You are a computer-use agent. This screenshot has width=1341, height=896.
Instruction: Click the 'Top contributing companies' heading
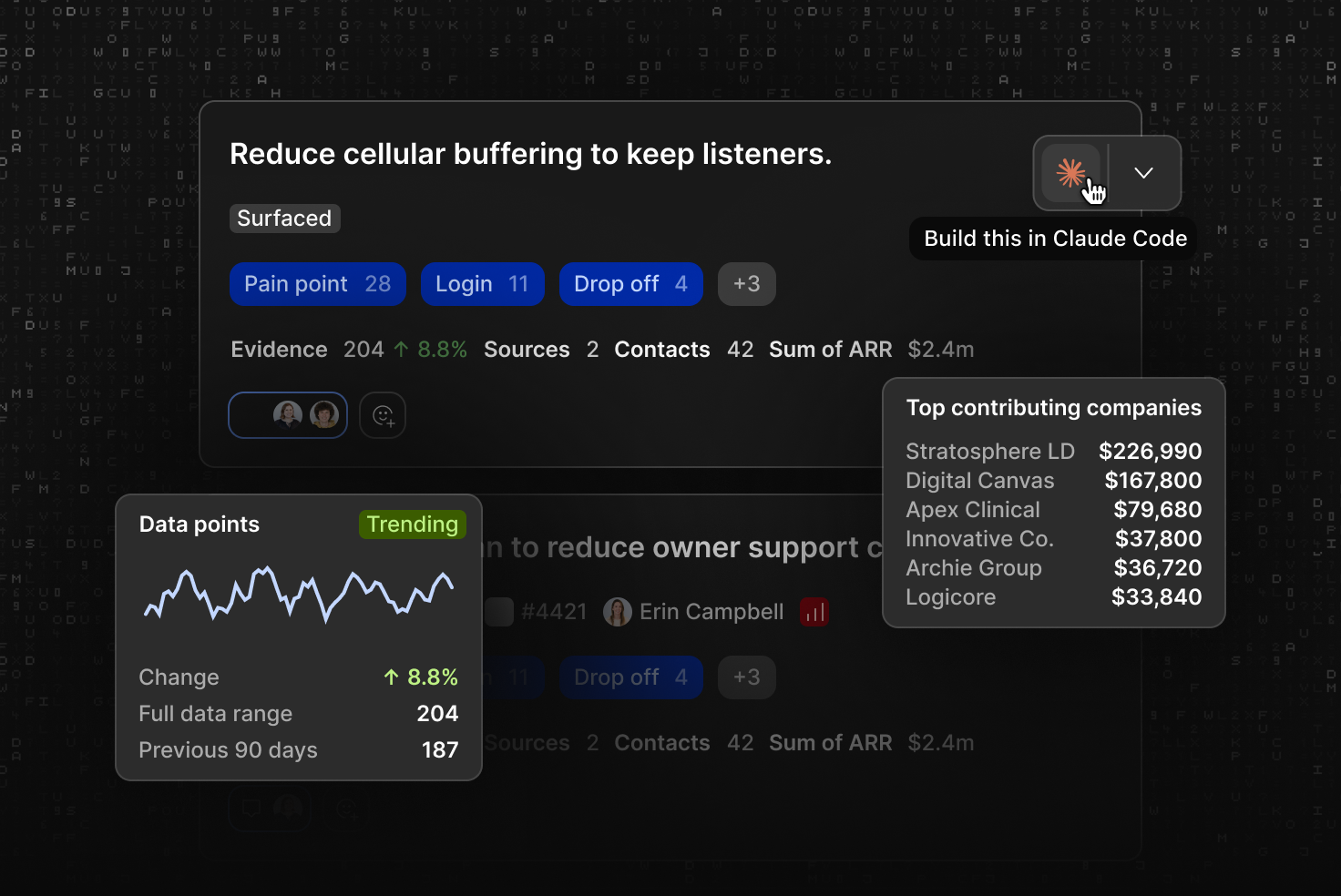[1054, 408]
